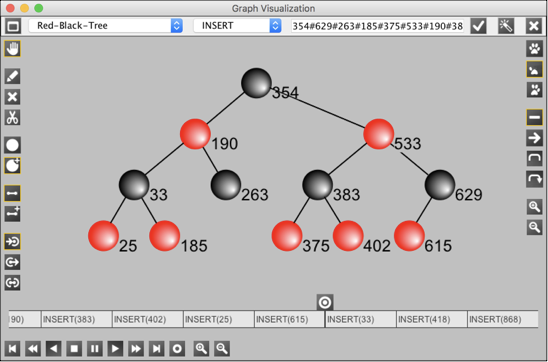
Task: Toggle the undirected edge line style
Action: pos(535,117)
